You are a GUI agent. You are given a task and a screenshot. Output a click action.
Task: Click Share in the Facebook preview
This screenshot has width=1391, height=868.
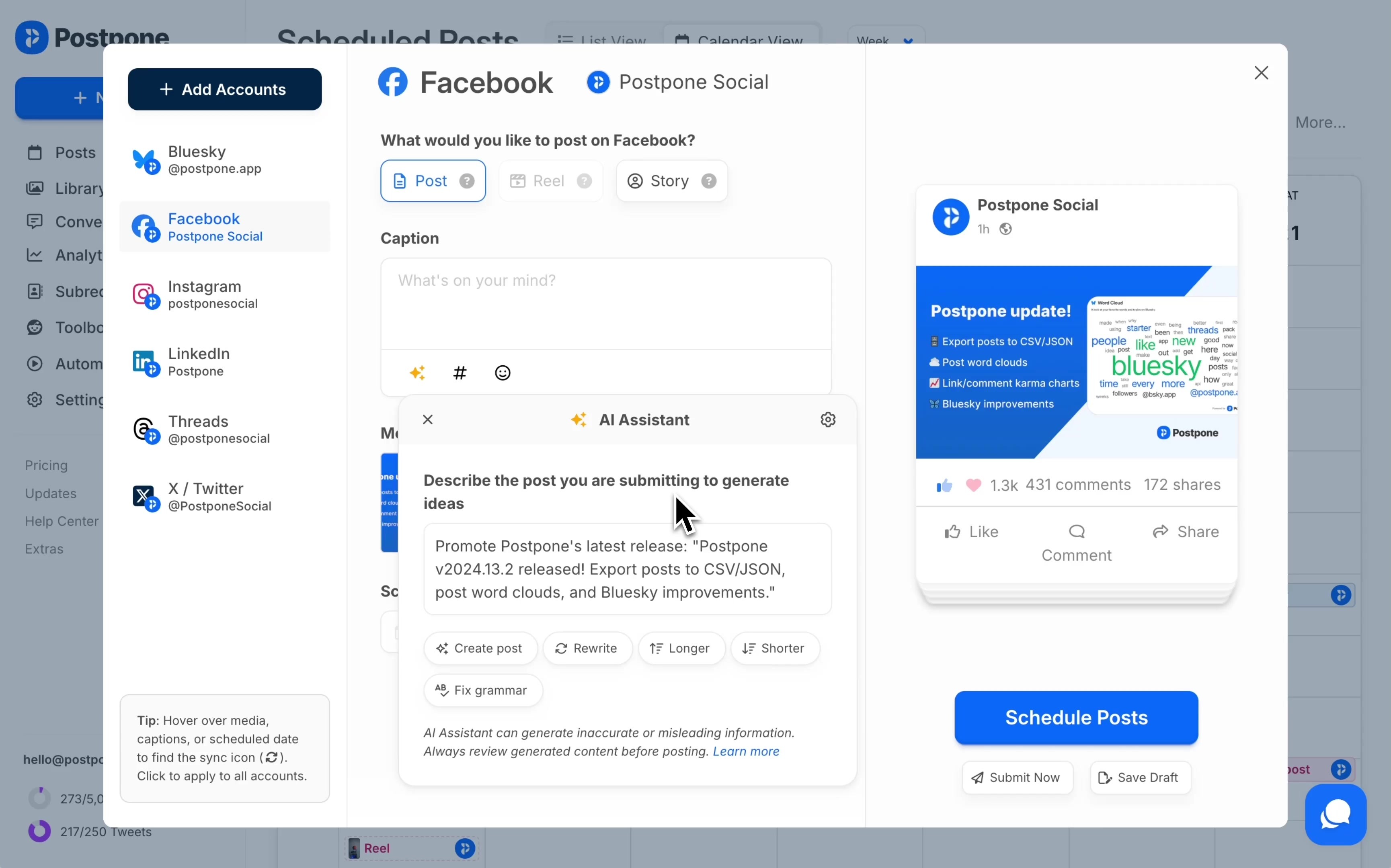tap(1186, 532)
